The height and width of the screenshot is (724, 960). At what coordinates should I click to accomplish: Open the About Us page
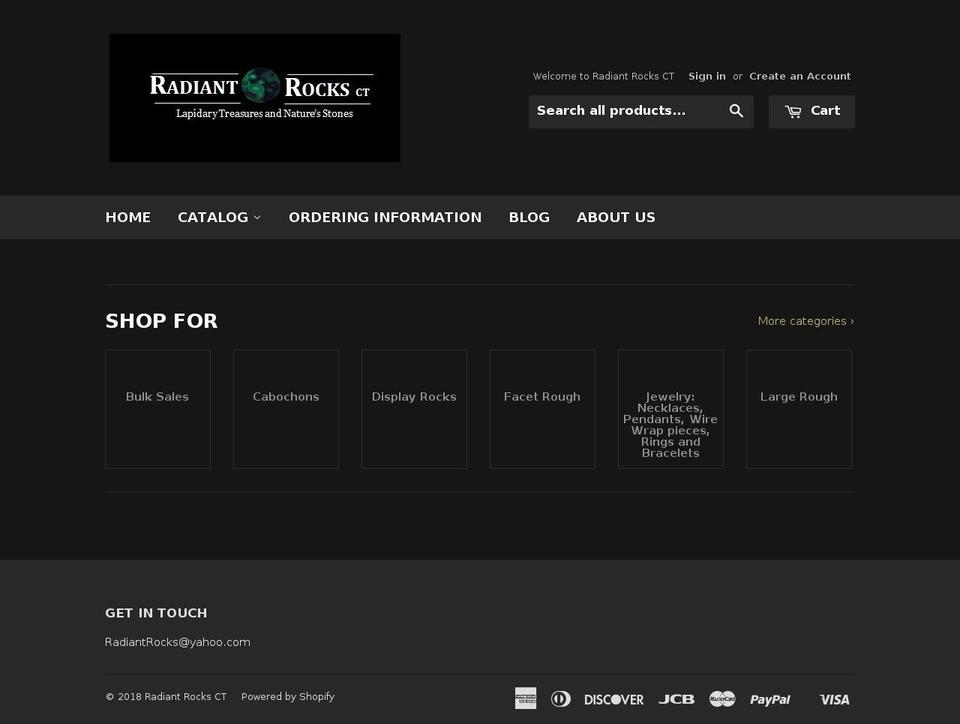tap(616, 217)
